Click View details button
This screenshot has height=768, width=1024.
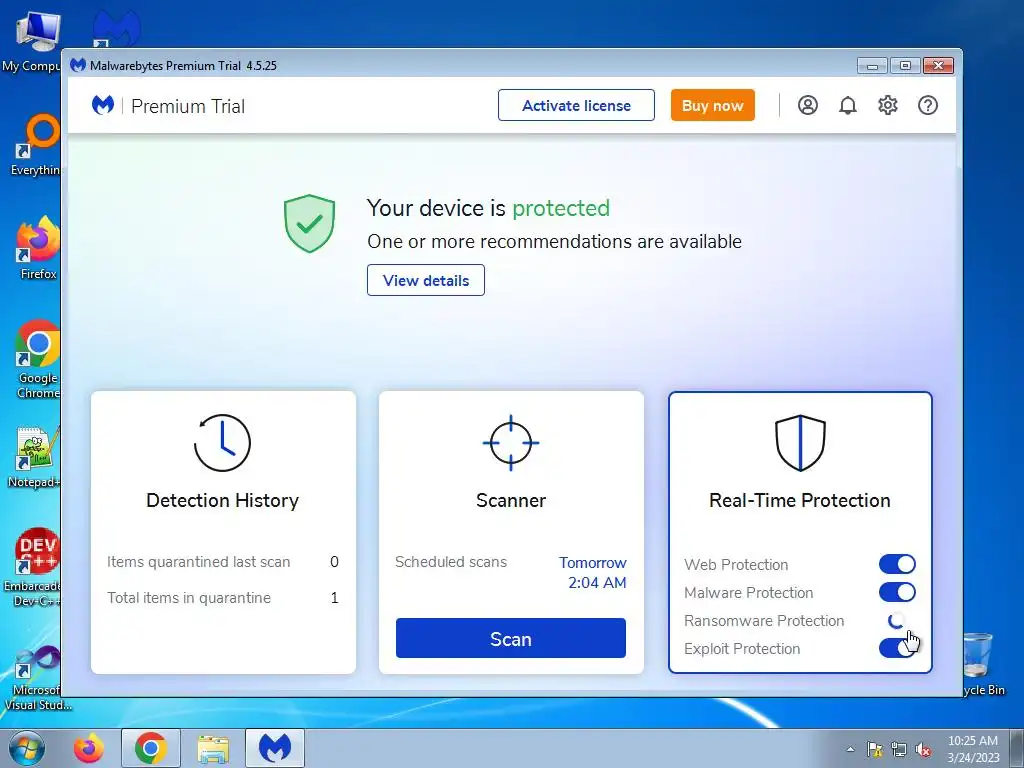tap(426, 280)
